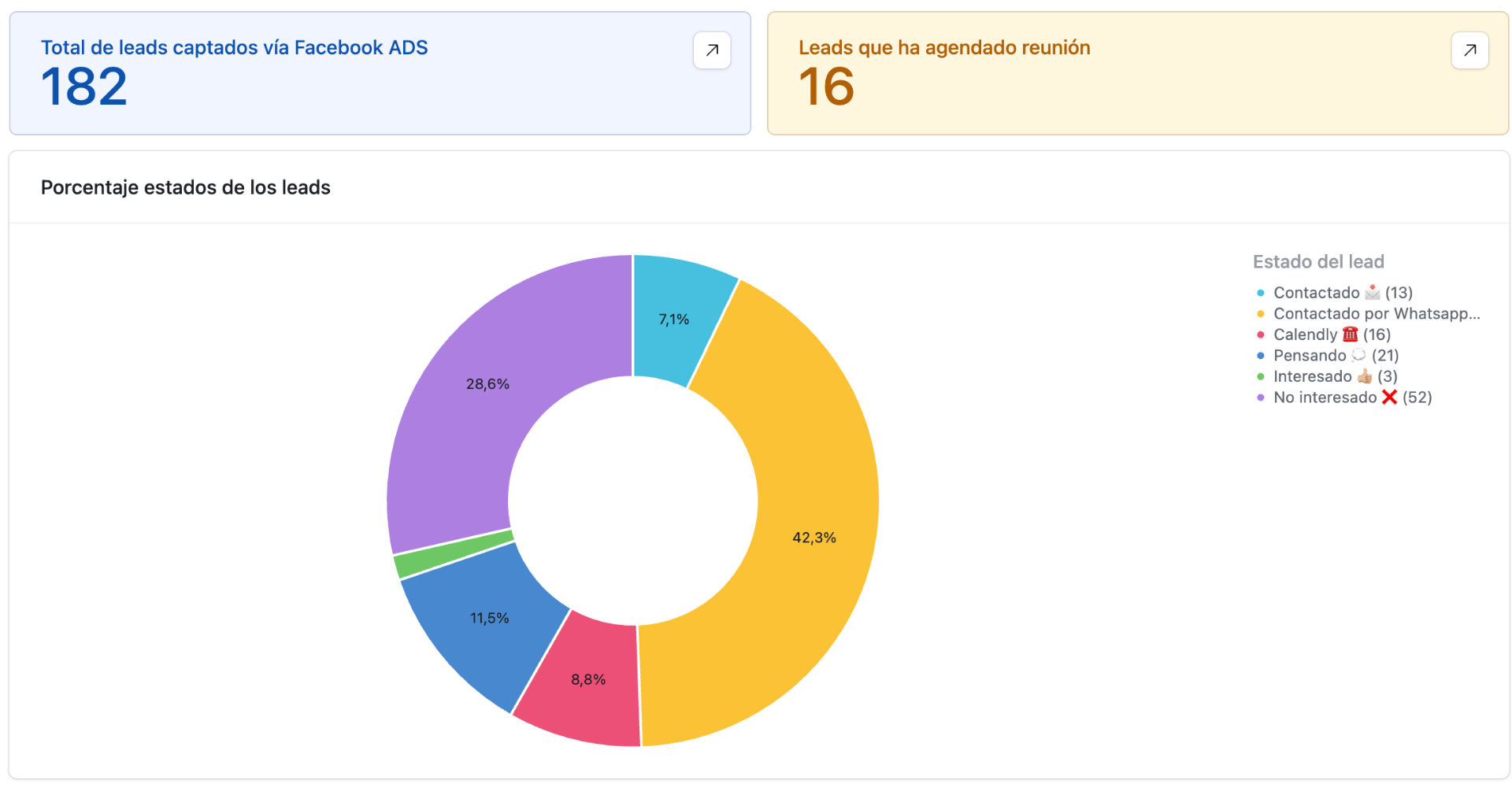Image resolution: width=1512 pixels, height=791 pixels.
Task: Toggle 'Calendly (16)' legend entry
Action: coord(1324,335)
